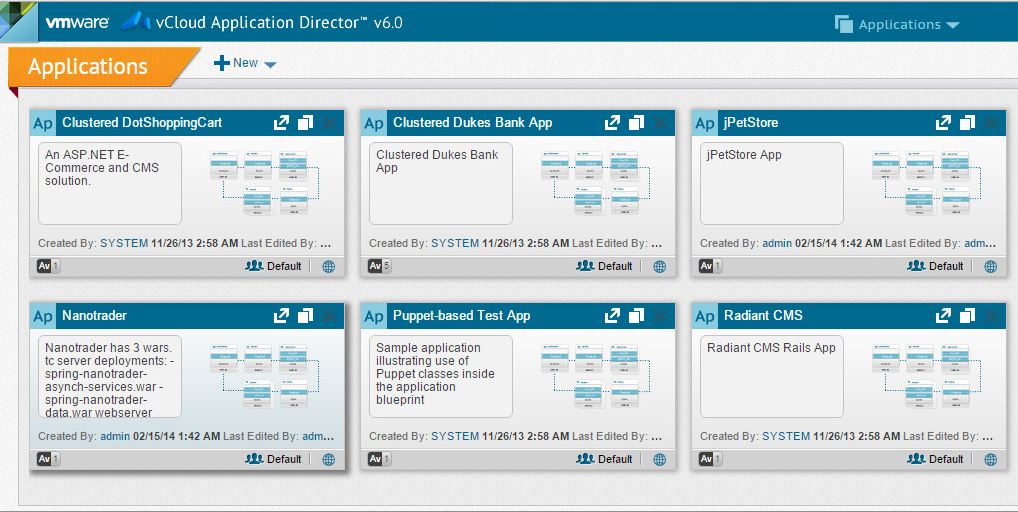Click the Av version badge on Clustered DotShoppingCart
1018x512 pixels.
pyautogui.click(x=48, y=265)
